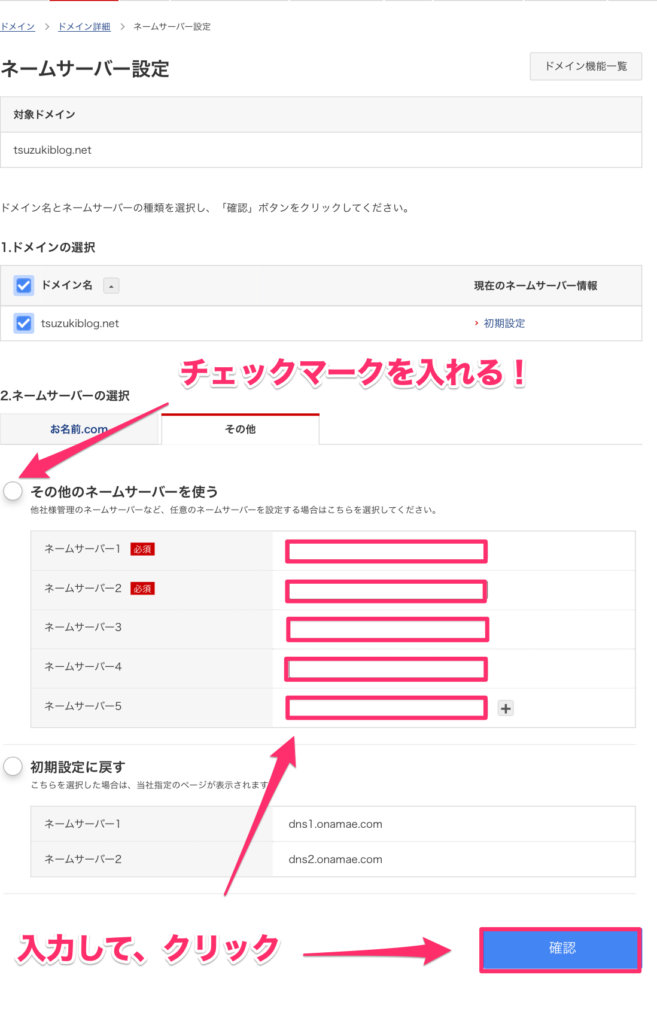
Task: Focus the ネームサーバー4 input field
Action: (386, 669)
